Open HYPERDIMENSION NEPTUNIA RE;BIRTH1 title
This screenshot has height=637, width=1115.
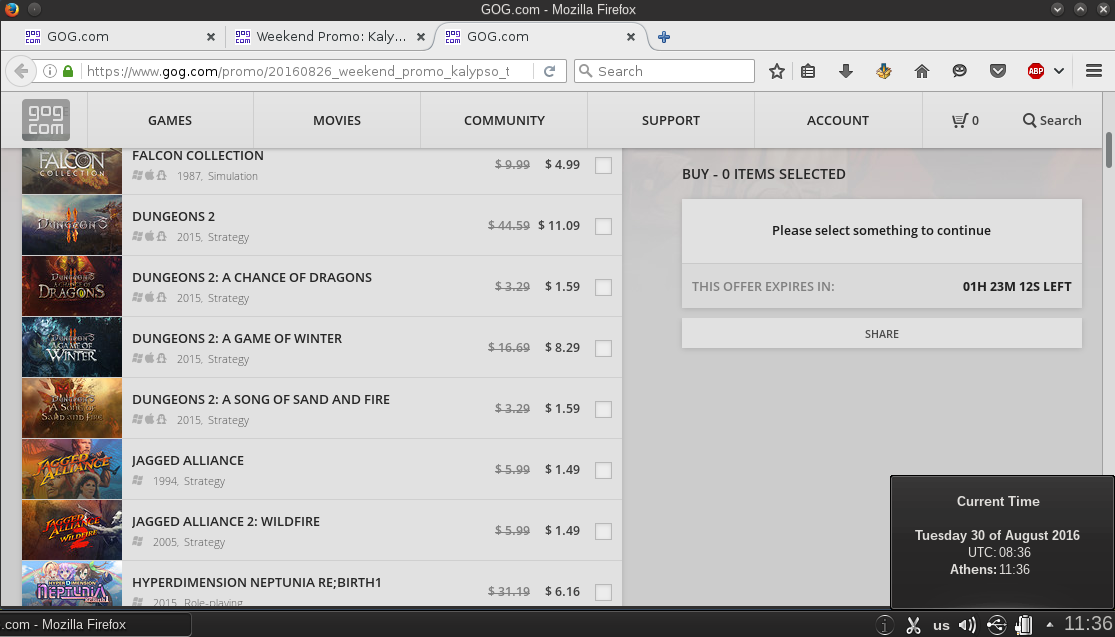coord(257,582)
